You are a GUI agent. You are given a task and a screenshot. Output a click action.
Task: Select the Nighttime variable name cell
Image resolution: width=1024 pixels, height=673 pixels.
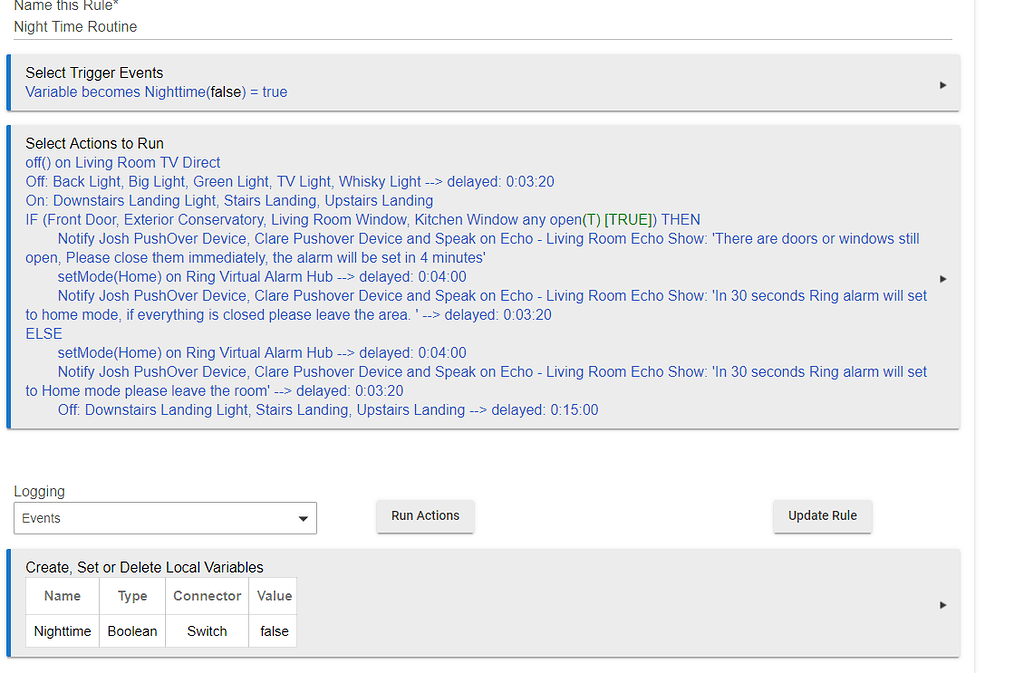coord(62,631)
